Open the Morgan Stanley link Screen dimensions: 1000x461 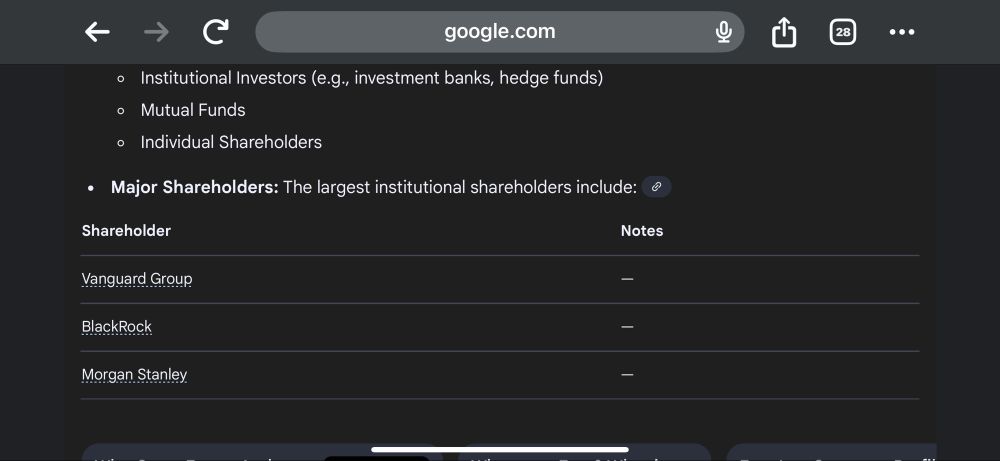[x=134, y=374]
